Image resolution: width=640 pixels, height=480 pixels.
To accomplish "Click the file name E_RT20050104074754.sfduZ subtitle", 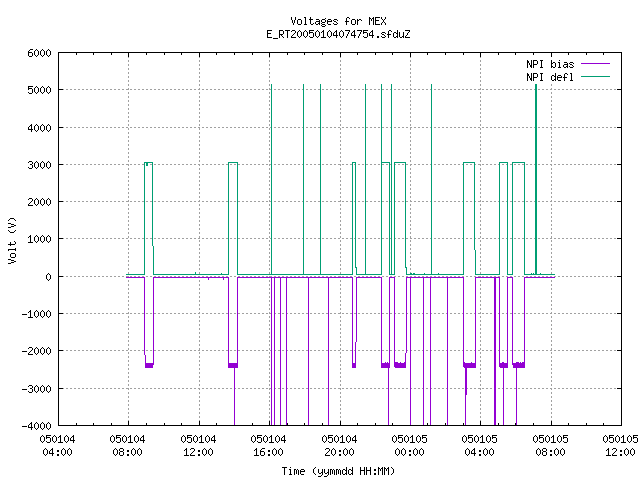I will click(x=338, y=34).
